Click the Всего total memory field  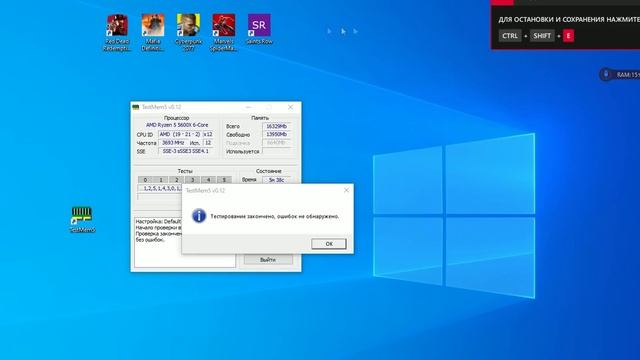276,126
